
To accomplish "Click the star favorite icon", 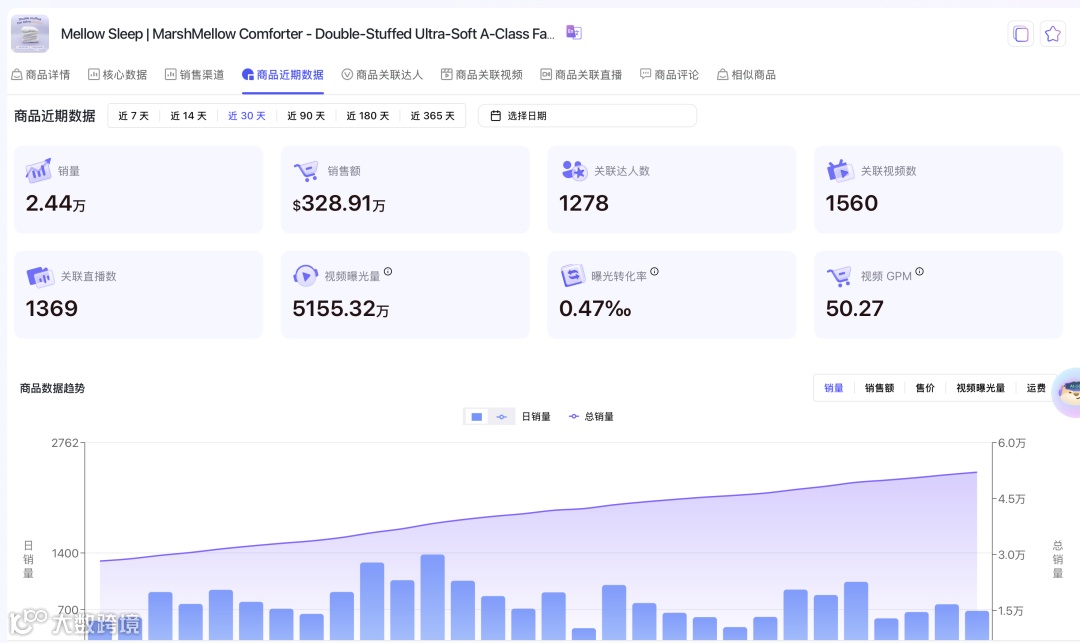I will pos(1052,34).
